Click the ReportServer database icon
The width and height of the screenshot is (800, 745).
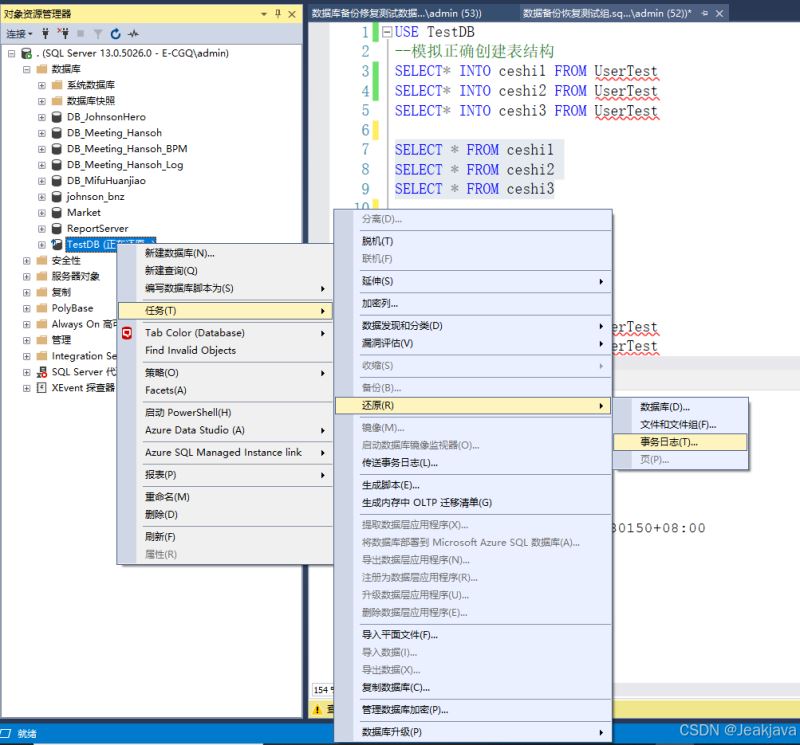[x=57, y=229]
